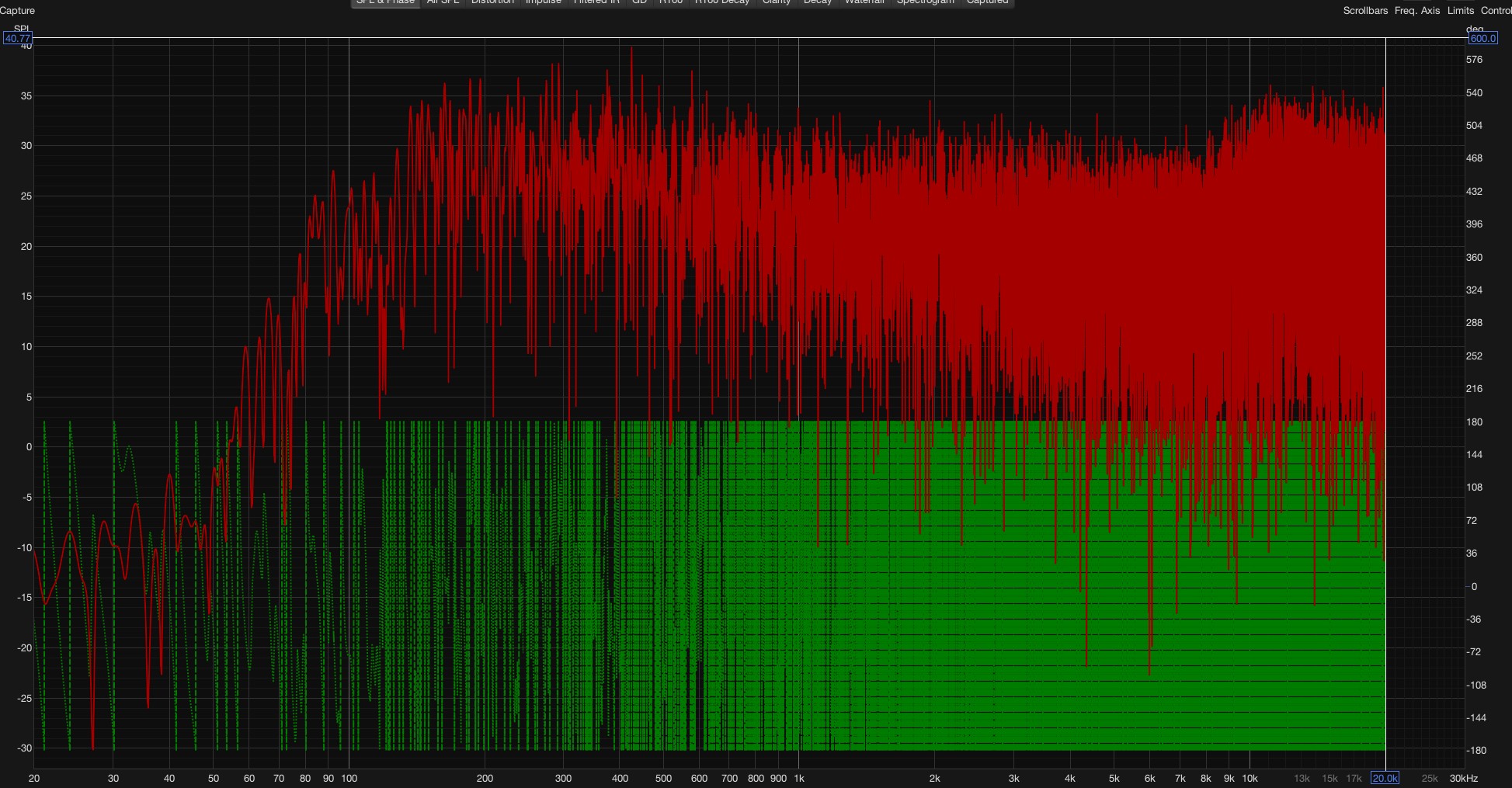The height and width of the screenshot is (788, 1512).
Task: Click the 600.0 degree upper limit field
Action: [x=1482, y=38]
